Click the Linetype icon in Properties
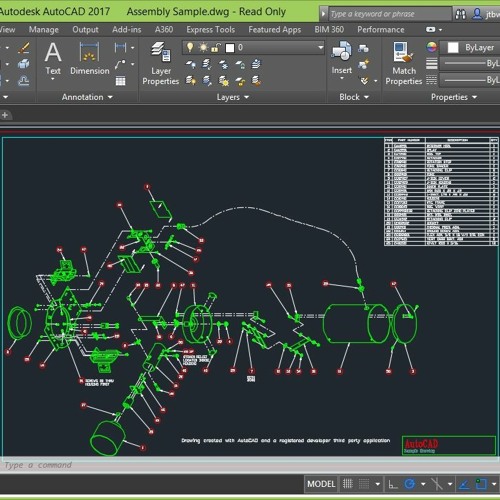Image resolution: width=500 pixels, height=500 pixels. tap(431, 80)
